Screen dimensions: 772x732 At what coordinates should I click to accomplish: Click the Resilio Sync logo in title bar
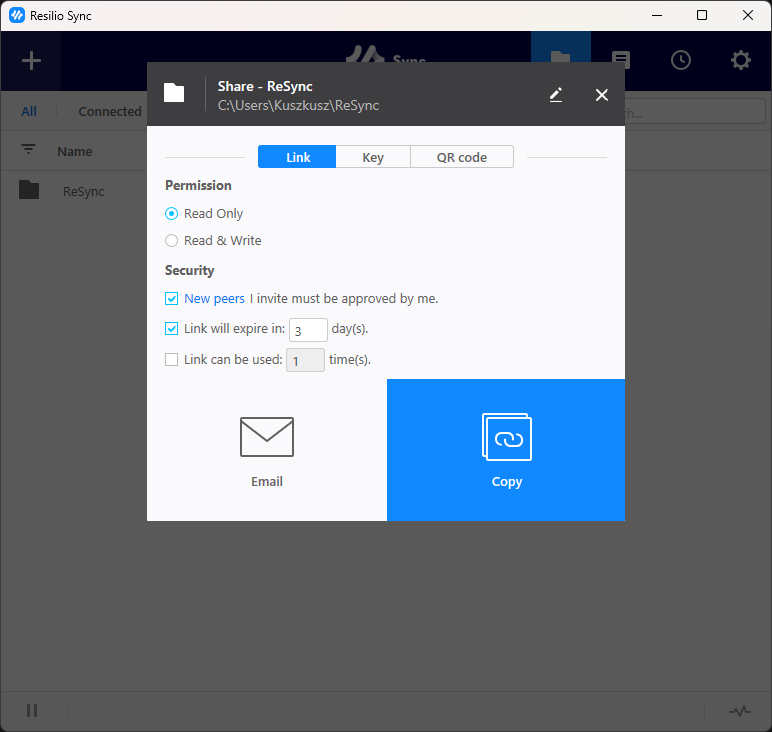click(17, 15)
